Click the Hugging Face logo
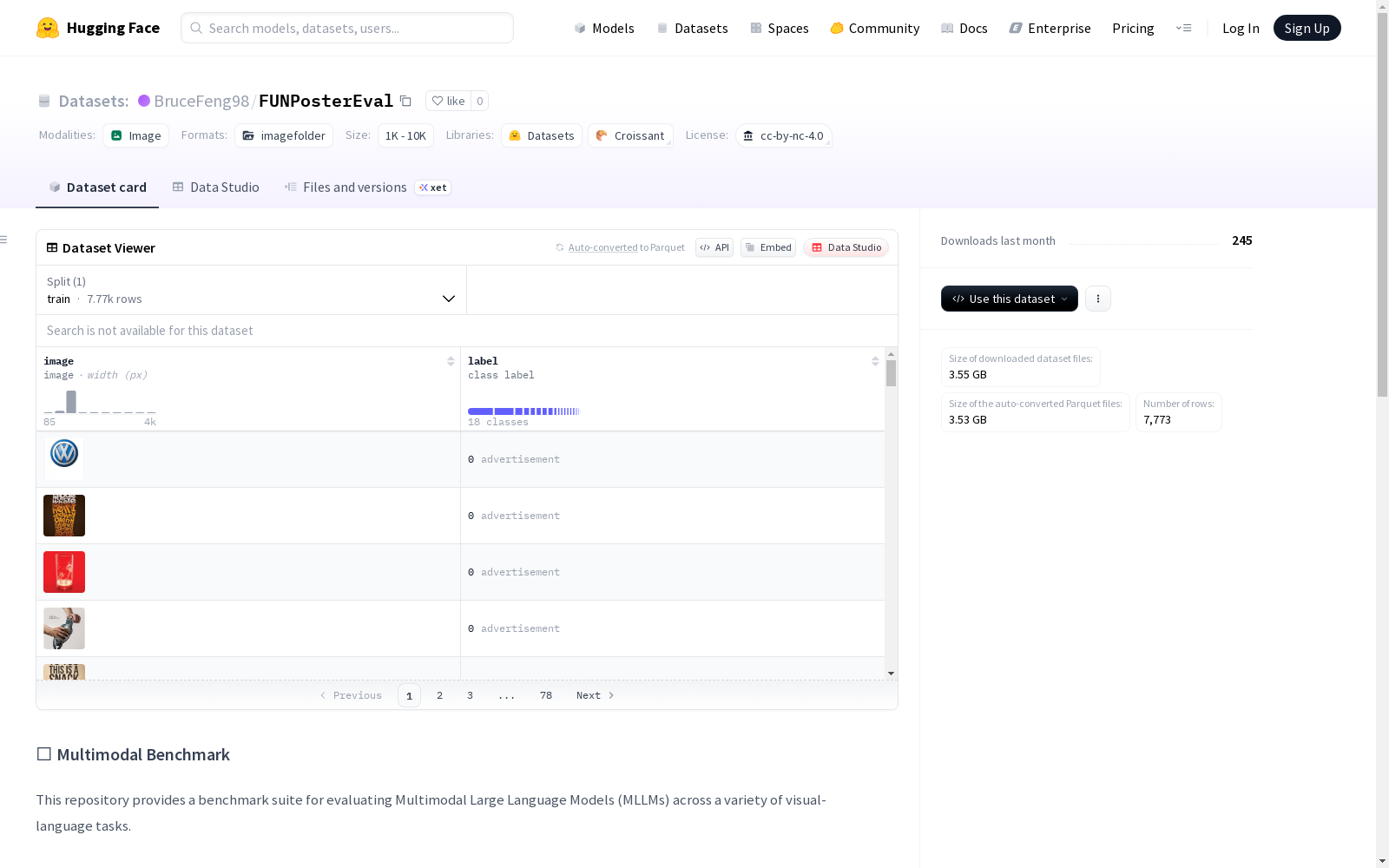Screen dimensions: 1389x868 pos(97,28)
